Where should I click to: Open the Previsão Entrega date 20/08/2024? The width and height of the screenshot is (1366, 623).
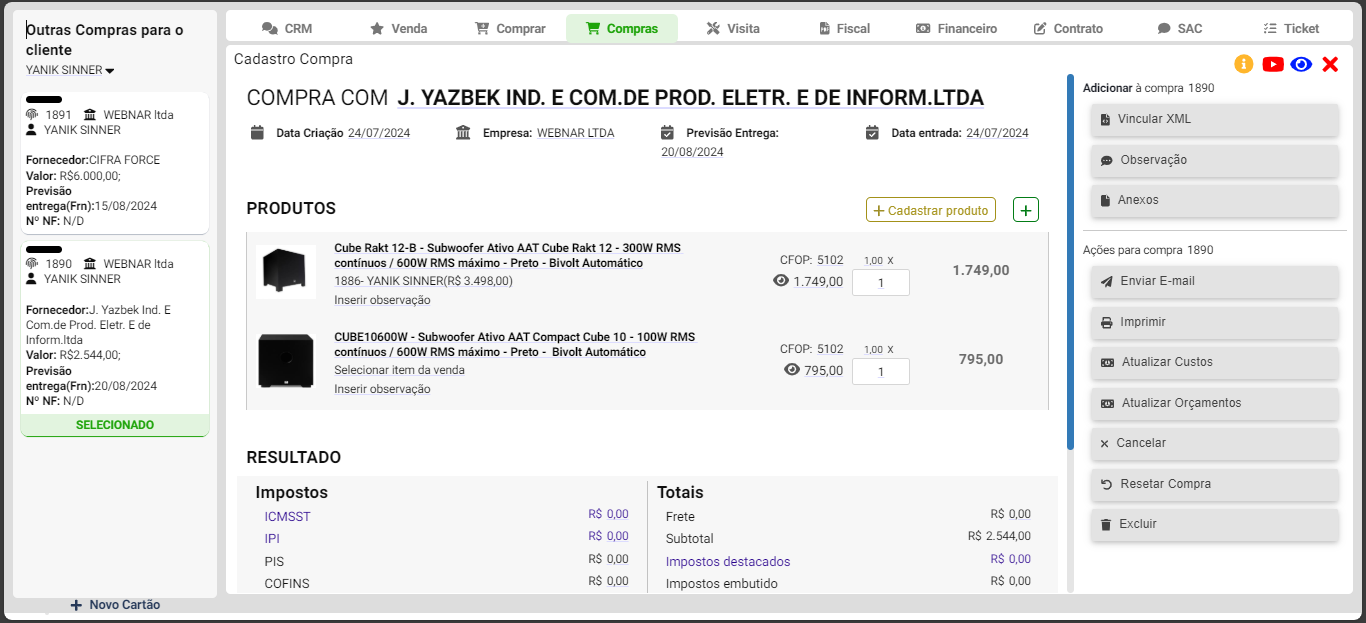(x=692, y=152)
